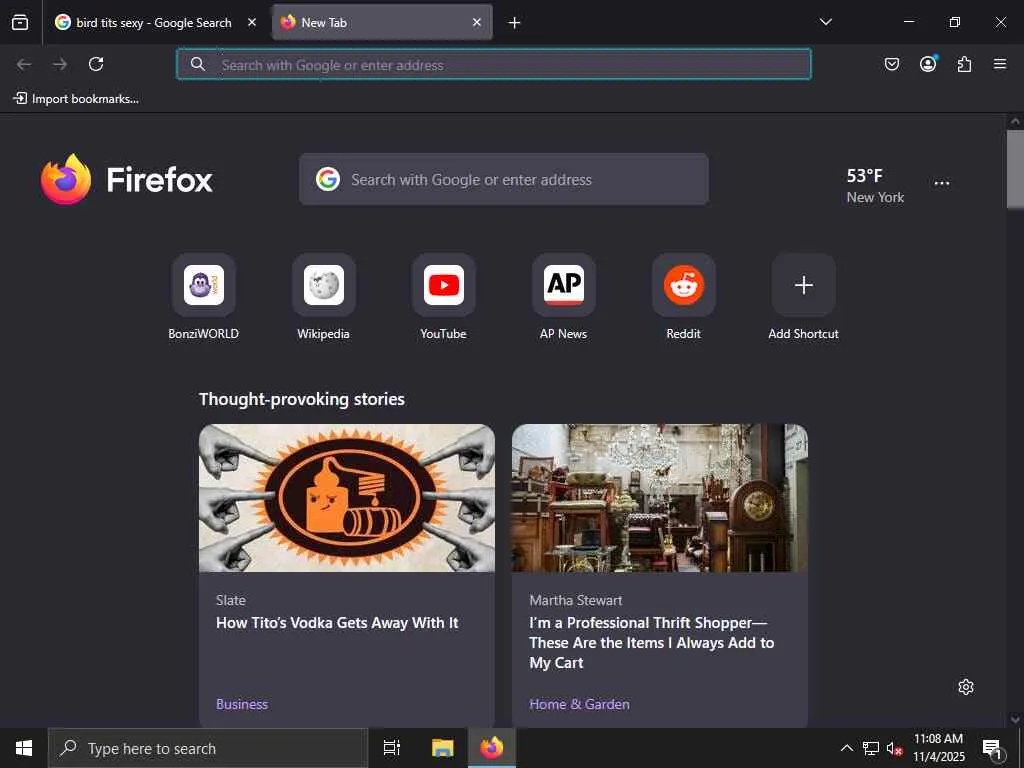This screenshot has height=768, width=1024.
Task: Open new tab personalize gear icon
Action: click(966, 687)
